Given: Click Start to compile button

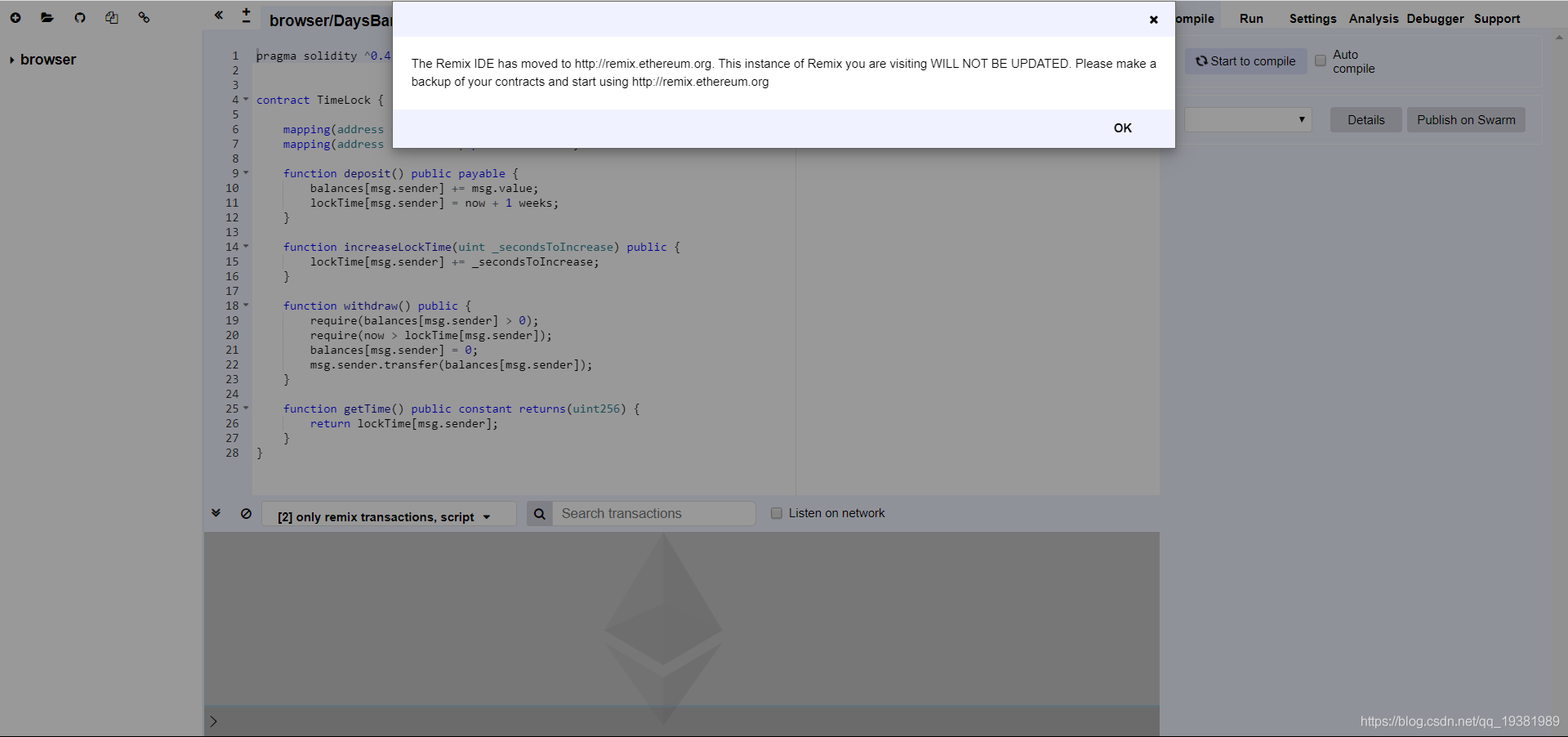Looking at the screenshot, I should pyautogui.click(x=1246, y=61).
